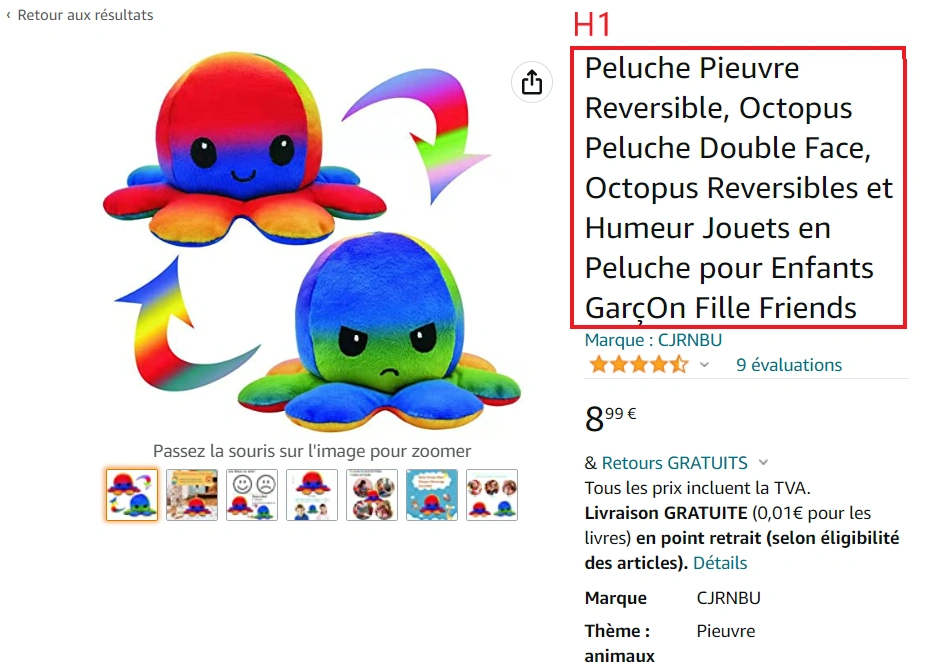Select the thumbnail with smiley and sad faces
This screenshot has height=667, width=926.
click(252, 495)
